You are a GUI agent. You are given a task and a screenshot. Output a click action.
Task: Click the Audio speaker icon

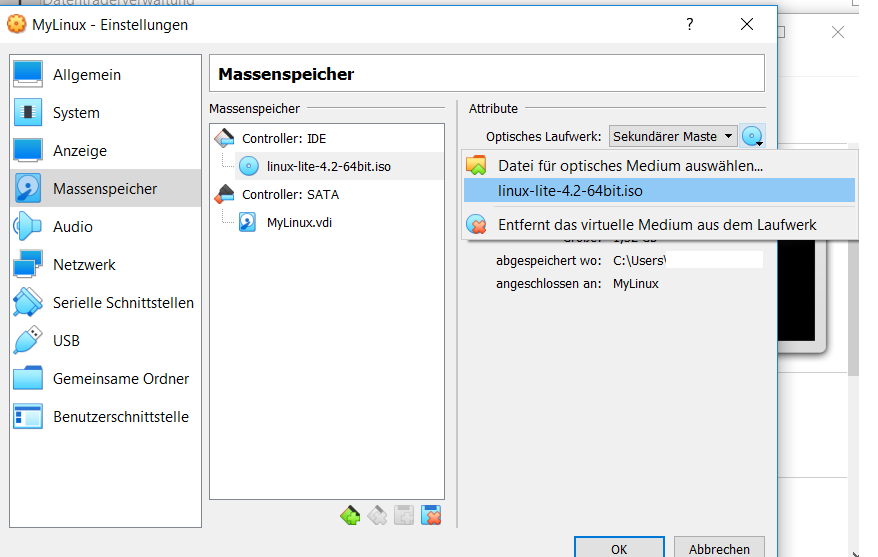coord(27,226)
